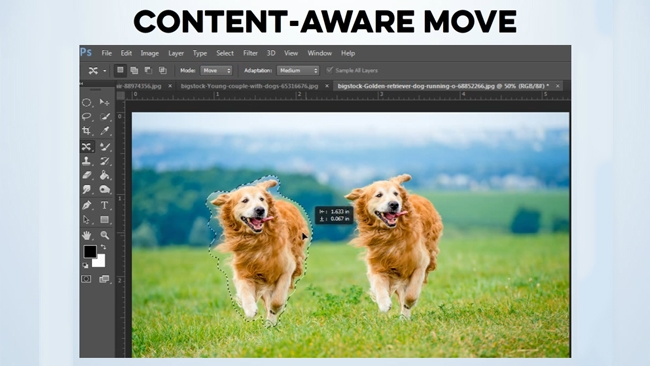Click the ruler origin corner box
The width and height of the screenshot is (650, 366).
[x=121, y=95]
